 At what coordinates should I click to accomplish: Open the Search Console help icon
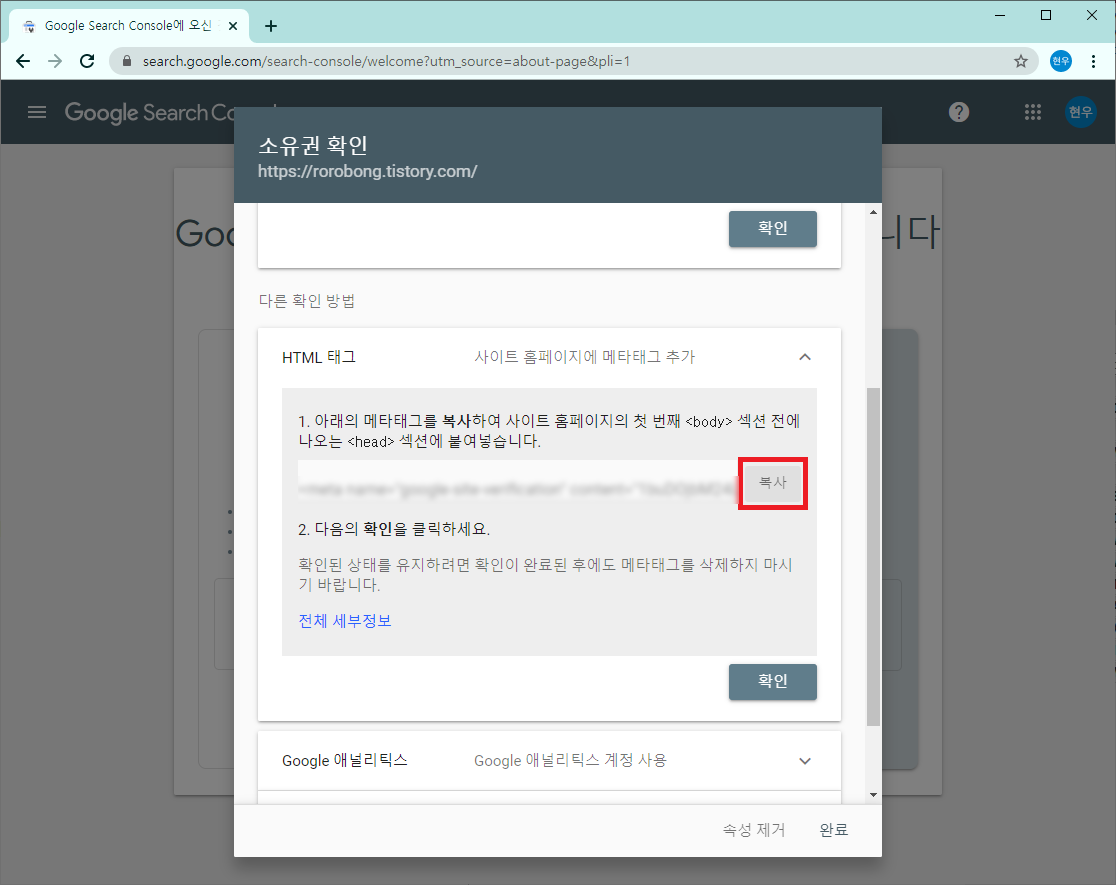pos(959,112)
